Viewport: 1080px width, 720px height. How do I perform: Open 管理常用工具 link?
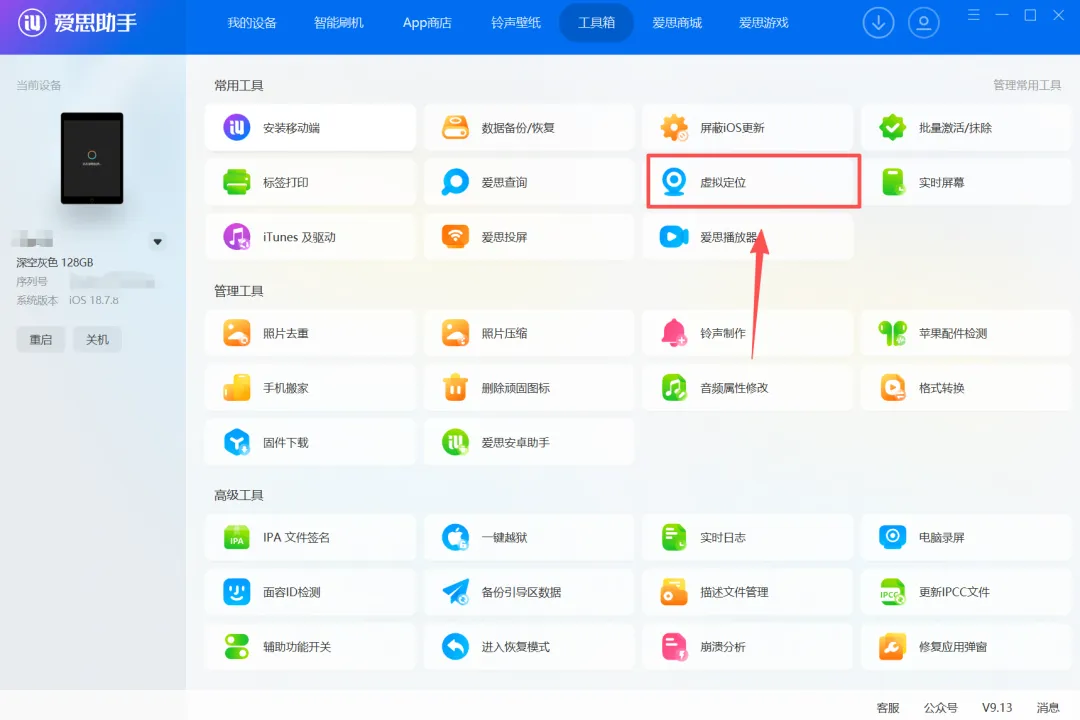tap(1027, 85)
